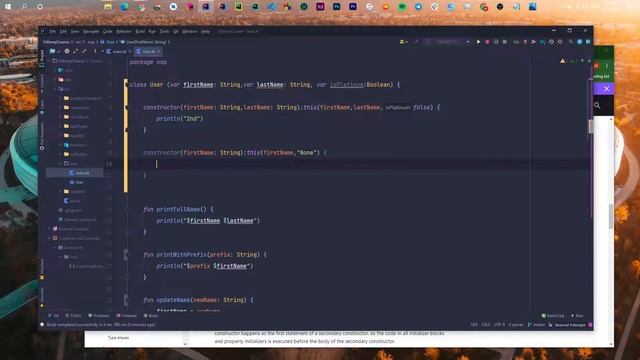
Task: Click the fold arrow beside updateName function
Action: pos(126,300)
